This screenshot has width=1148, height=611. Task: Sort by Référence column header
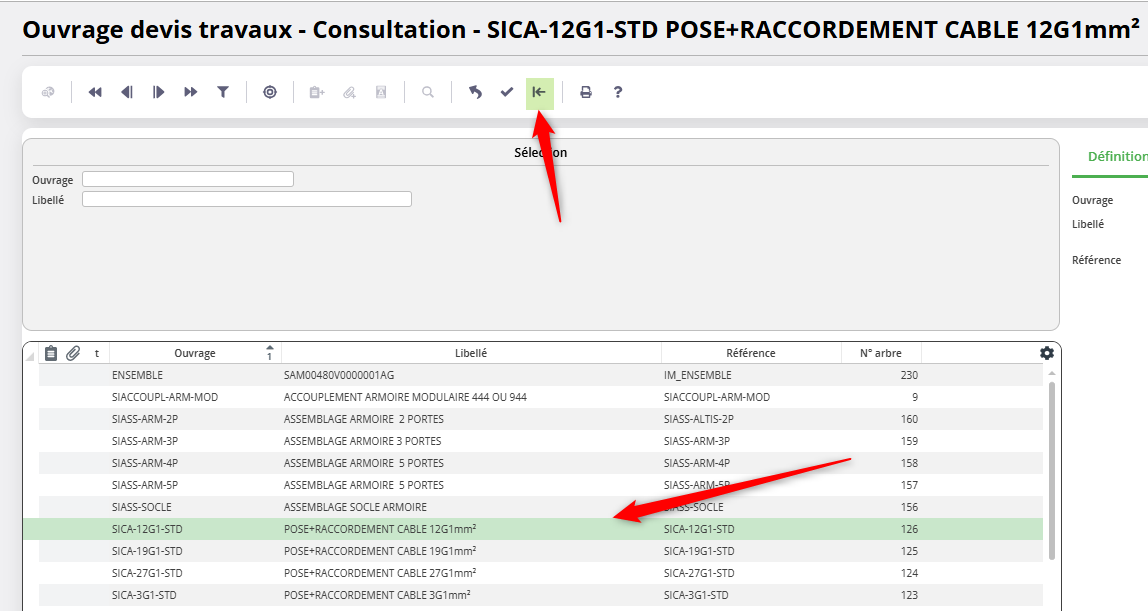750,353
